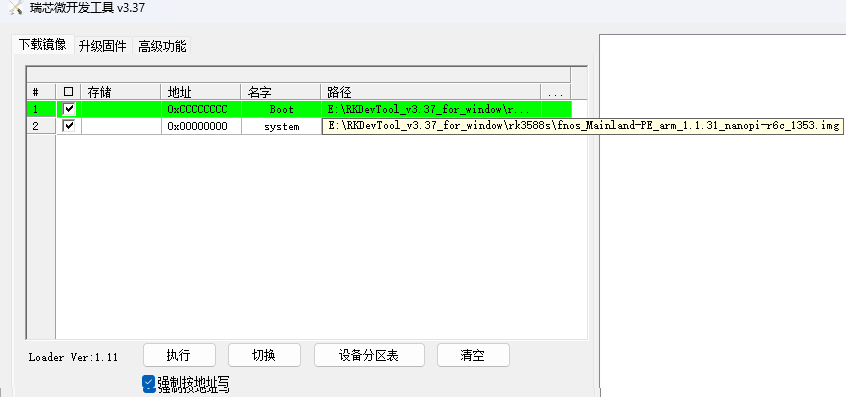Viewport: 846px width, 397px height.
Task: Toggle the header select-all checkbox
Action: [x=69, y=92]
